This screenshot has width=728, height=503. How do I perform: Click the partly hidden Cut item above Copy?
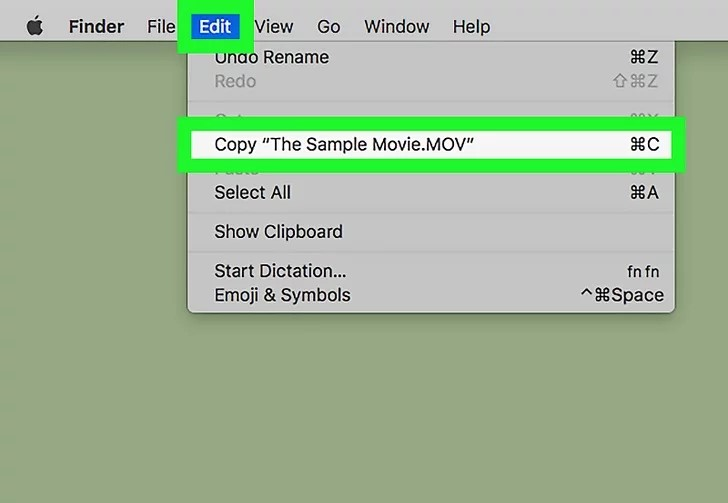pyautogui.click(x=230, y=117)
